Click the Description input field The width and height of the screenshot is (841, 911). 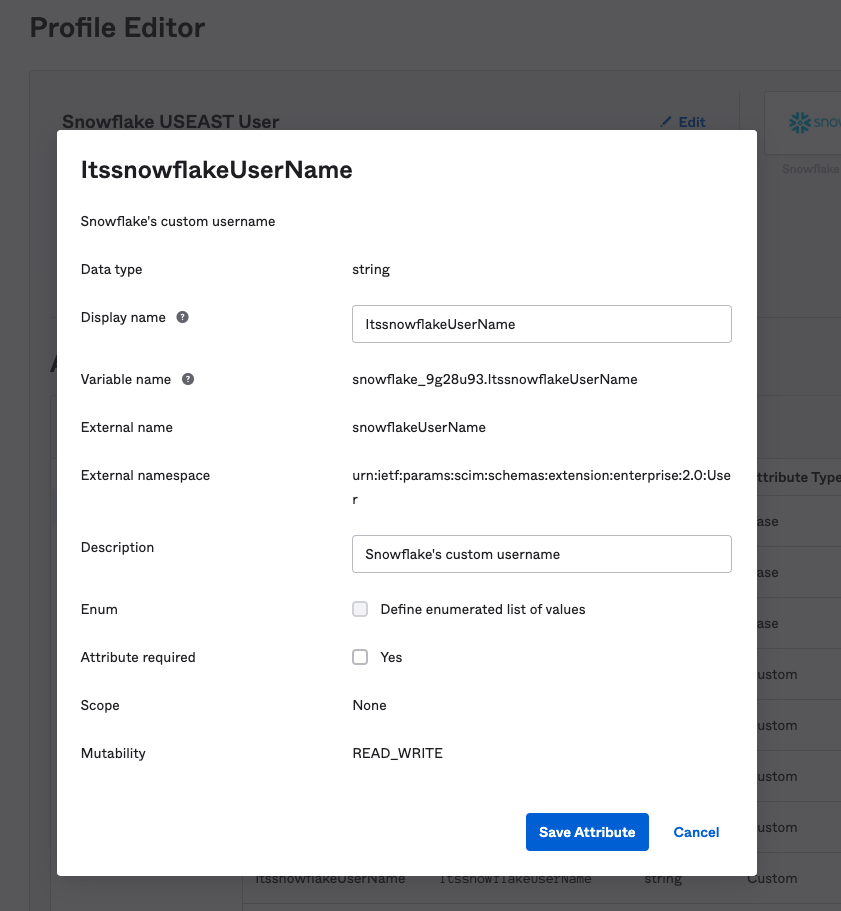pos(542,554)
